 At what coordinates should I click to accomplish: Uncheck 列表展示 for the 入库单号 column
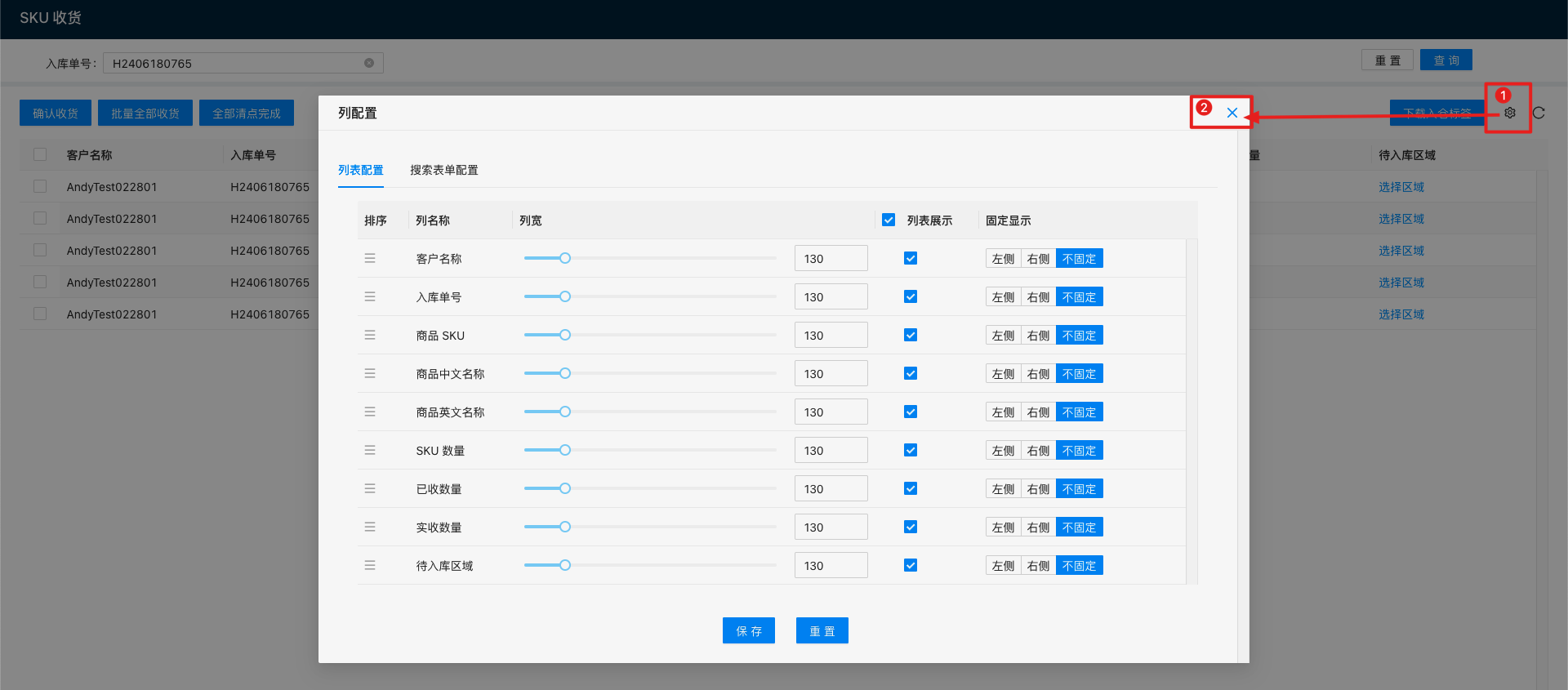click(x=911, y=296)
